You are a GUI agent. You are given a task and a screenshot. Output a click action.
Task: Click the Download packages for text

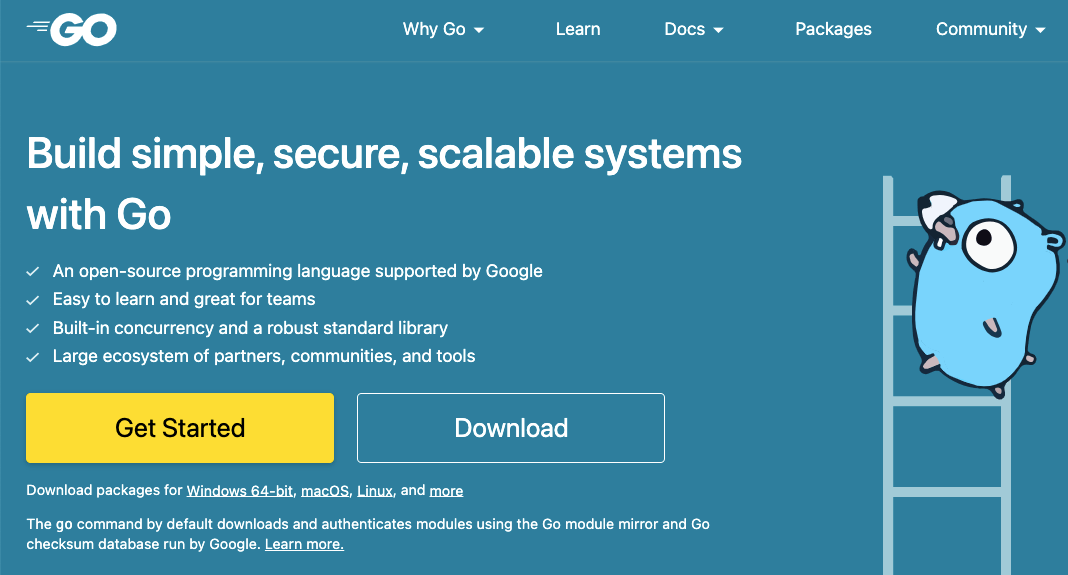pyautogui.click(x=104, y=490)
